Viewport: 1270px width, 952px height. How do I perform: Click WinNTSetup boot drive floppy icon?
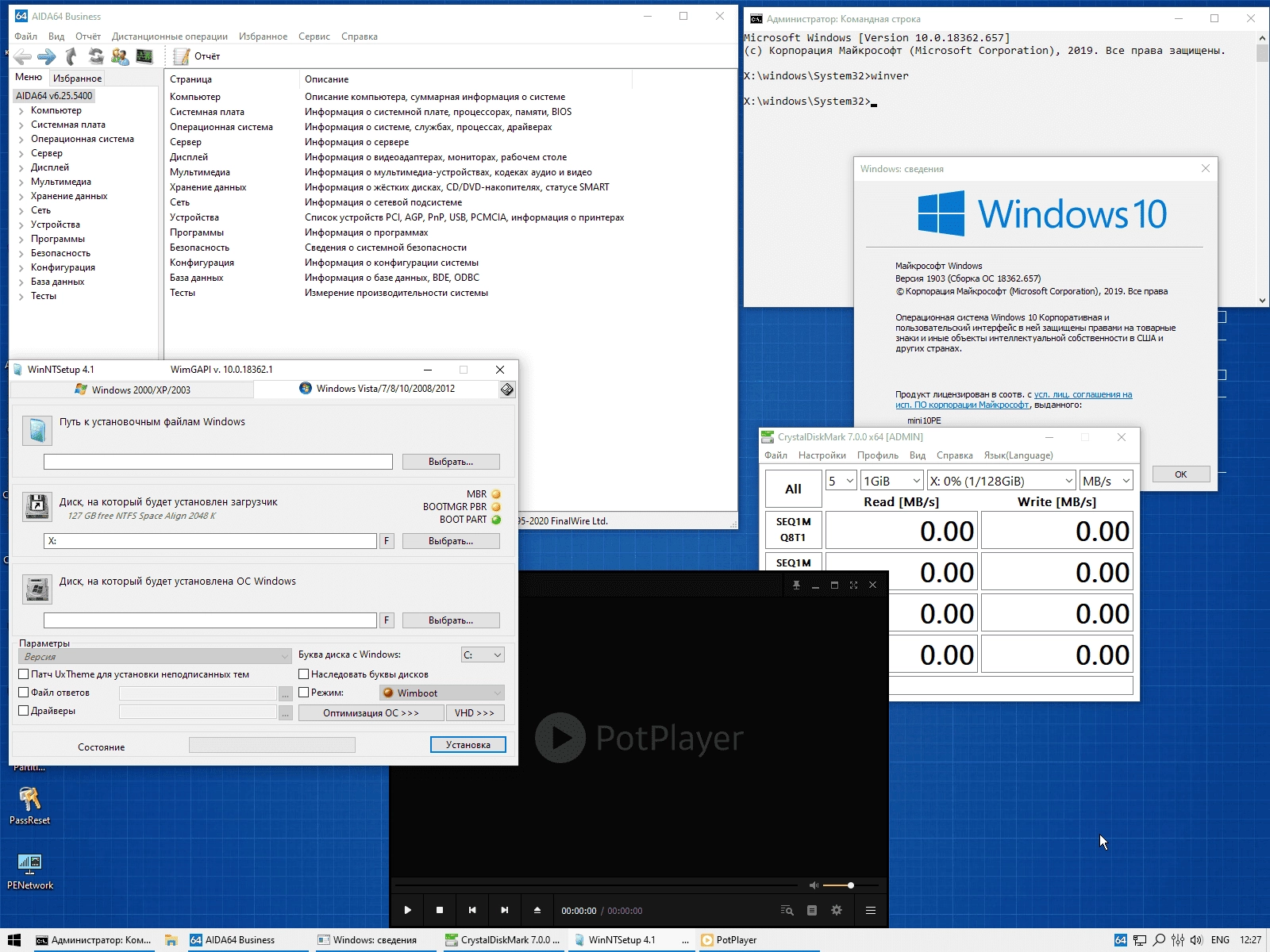37,507
